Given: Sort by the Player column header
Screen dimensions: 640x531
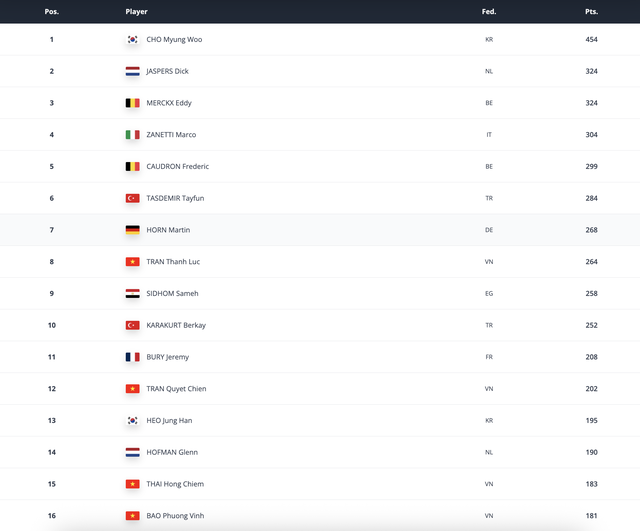Looking at the screenshot, I should [x=136, y=11].
